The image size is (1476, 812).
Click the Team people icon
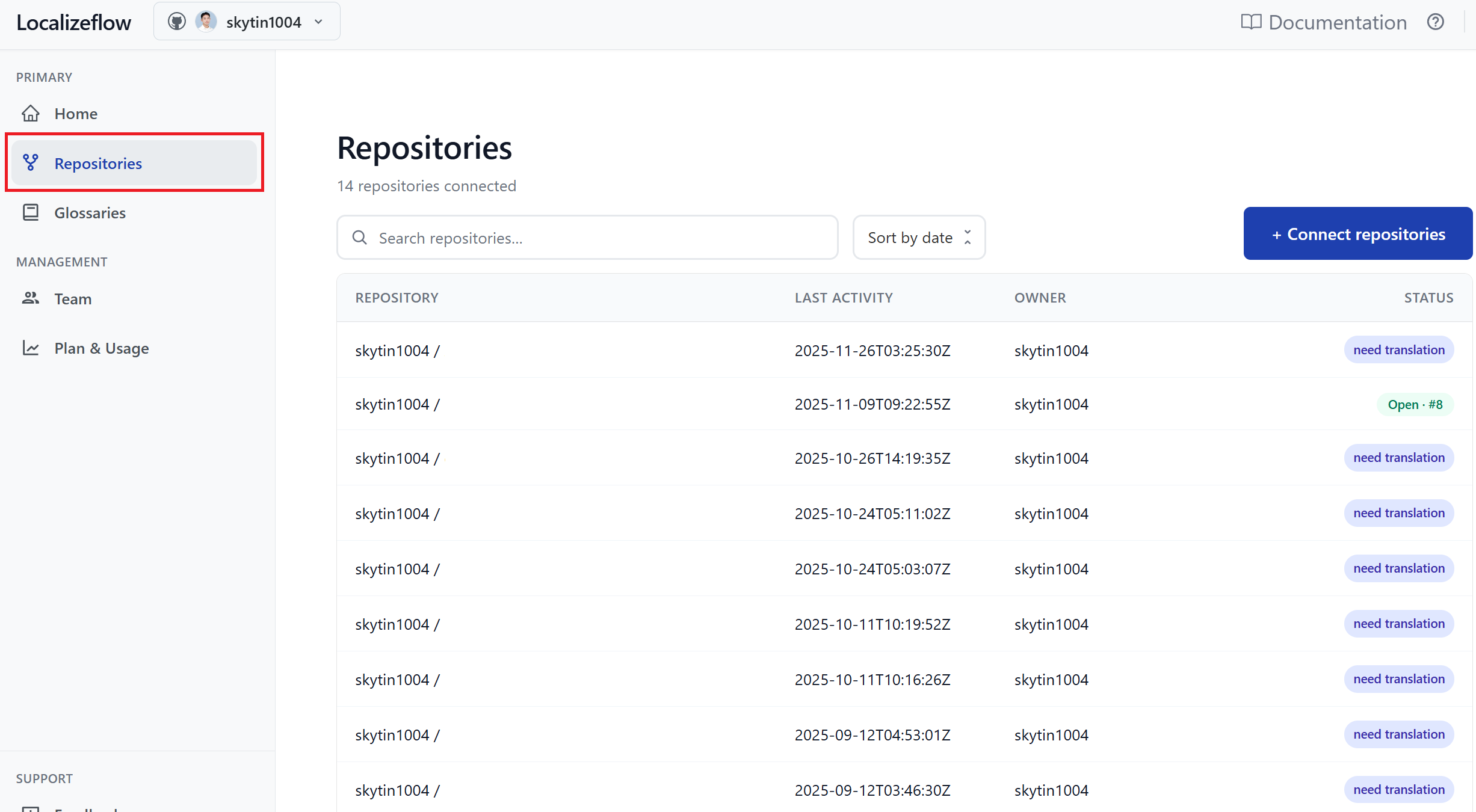30,298
